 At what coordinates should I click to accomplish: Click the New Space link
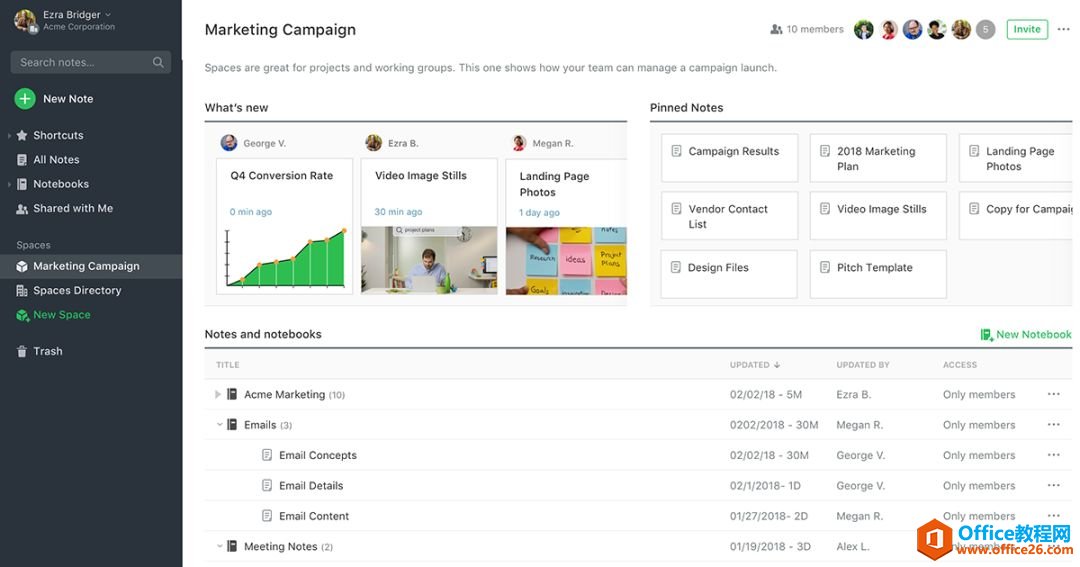coord(62,315)
